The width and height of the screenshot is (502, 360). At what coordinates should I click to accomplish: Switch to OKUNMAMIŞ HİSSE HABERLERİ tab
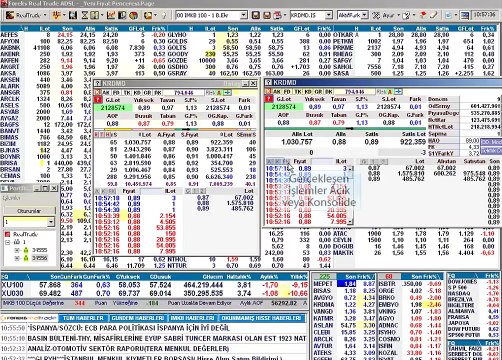[x=261, y=318]
